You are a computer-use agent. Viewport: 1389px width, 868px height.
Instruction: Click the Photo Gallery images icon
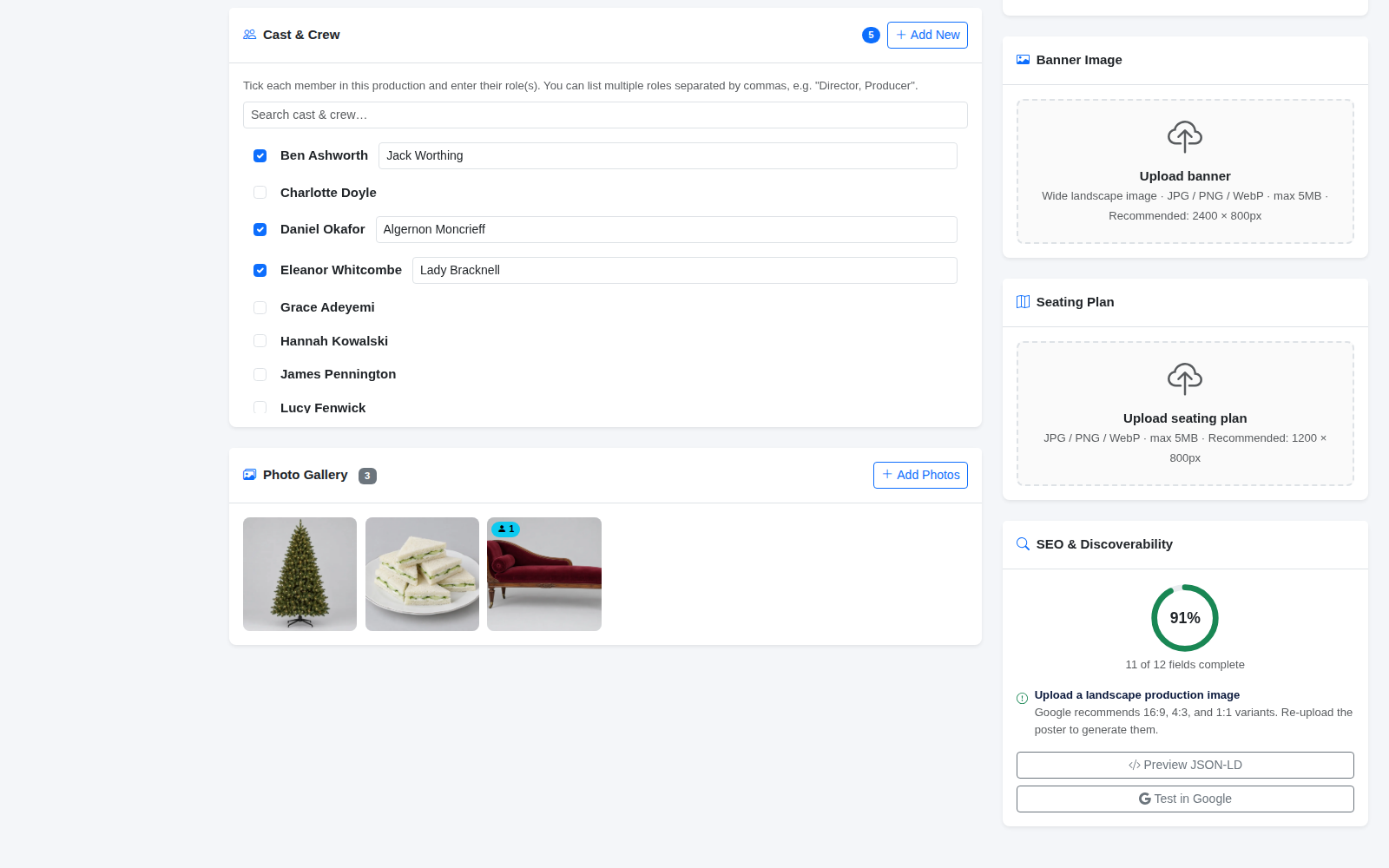coord(249,475)
